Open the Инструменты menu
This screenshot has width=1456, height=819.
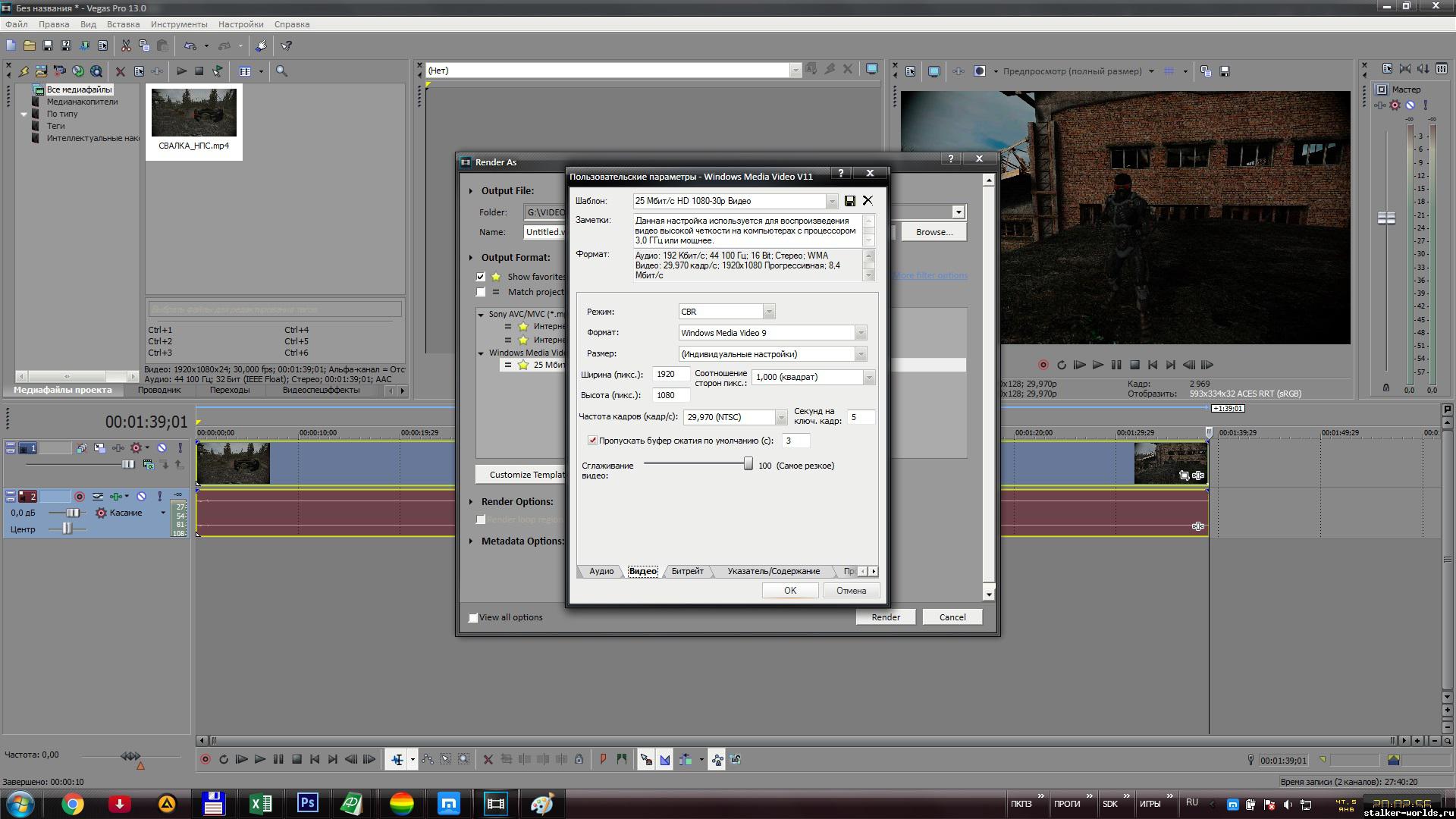pos(179,24)
